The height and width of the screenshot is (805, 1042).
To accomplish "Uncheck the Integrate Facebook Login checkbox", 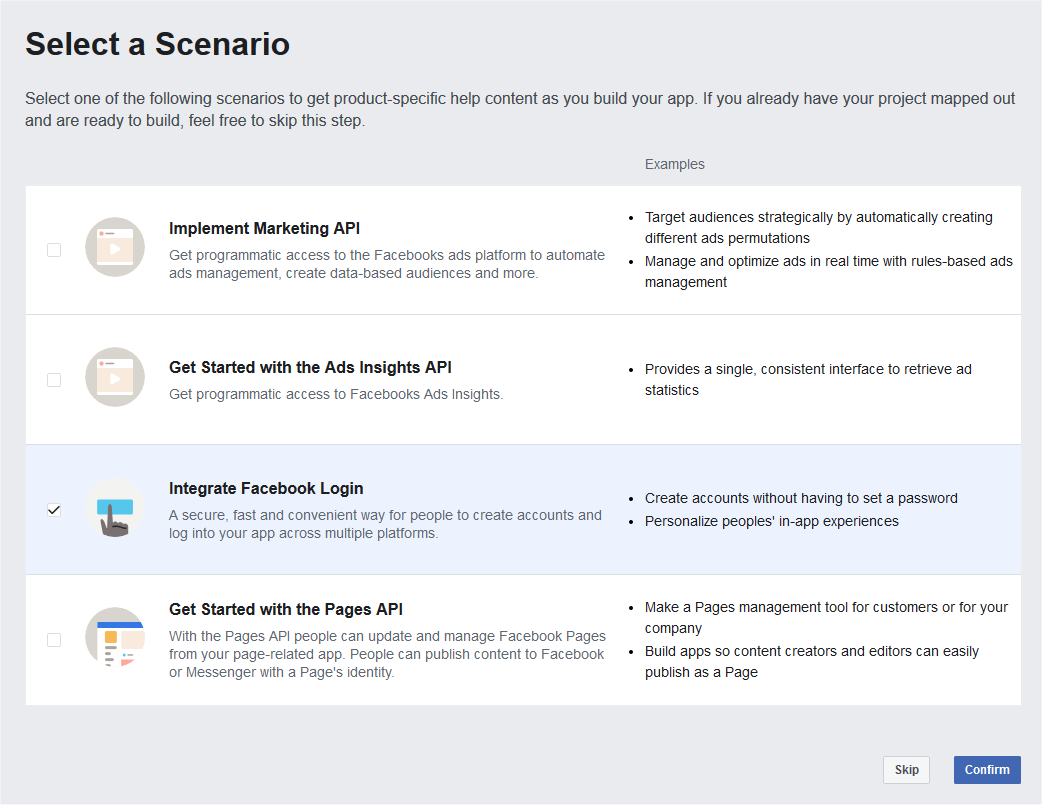I will [54, 510].
